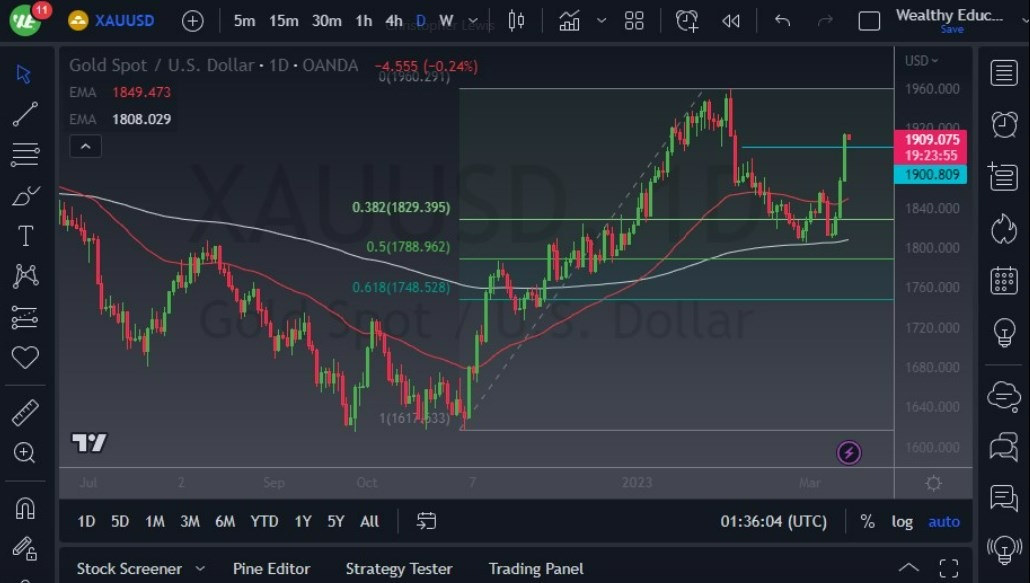This screenshot has height=583, width=1030.
Task: Open the chart settings gear icon
Action: coord(933,483)
